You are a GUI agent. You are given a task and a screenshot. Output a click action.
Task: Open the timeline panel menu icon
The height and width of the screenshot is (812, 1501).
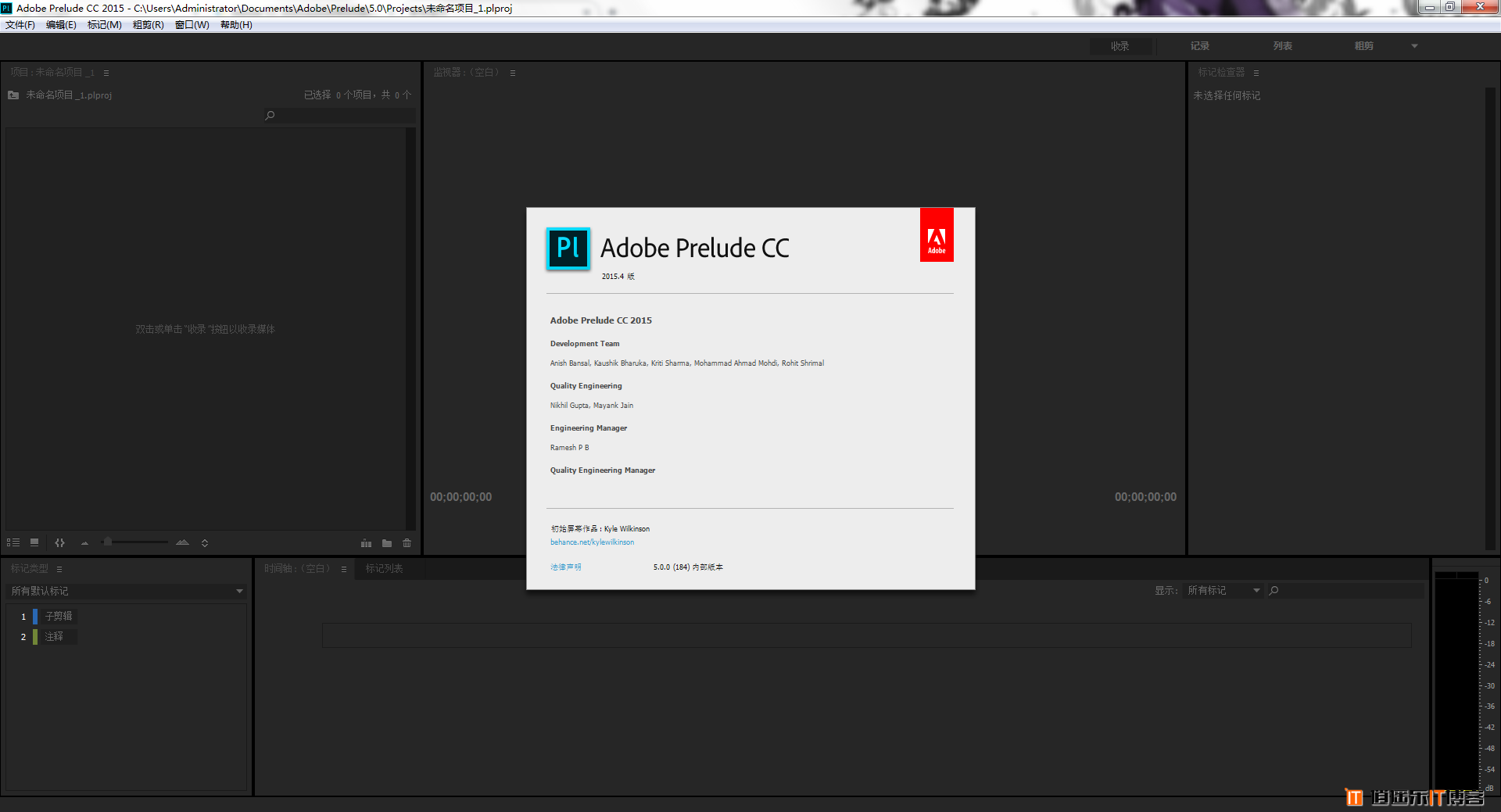(x=344, y=569)
